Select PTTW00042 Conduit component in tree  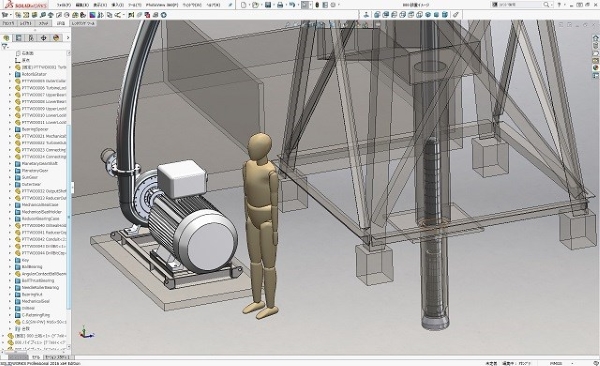point(44,239)
